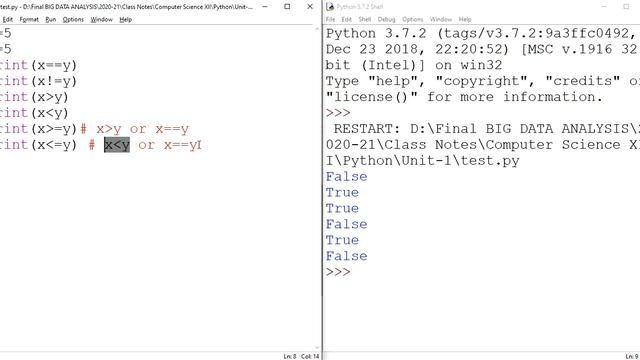Maximize the test.py editor window
Image resolution: width=640 pixels, height=360 pixels.
(x=287, y=7)
